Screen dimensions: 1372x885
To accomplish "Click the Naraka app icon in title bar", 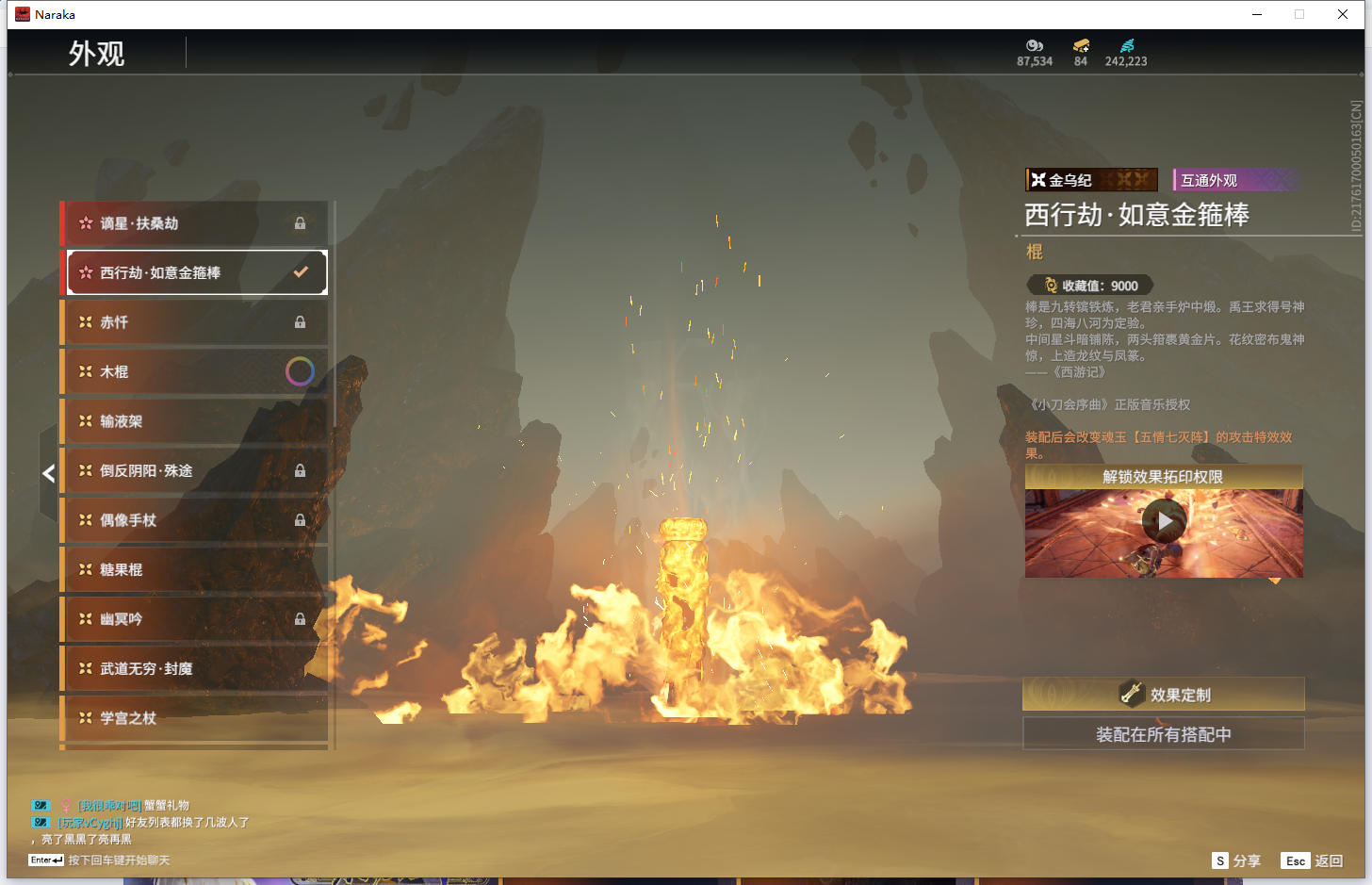I will click(23, 14).
